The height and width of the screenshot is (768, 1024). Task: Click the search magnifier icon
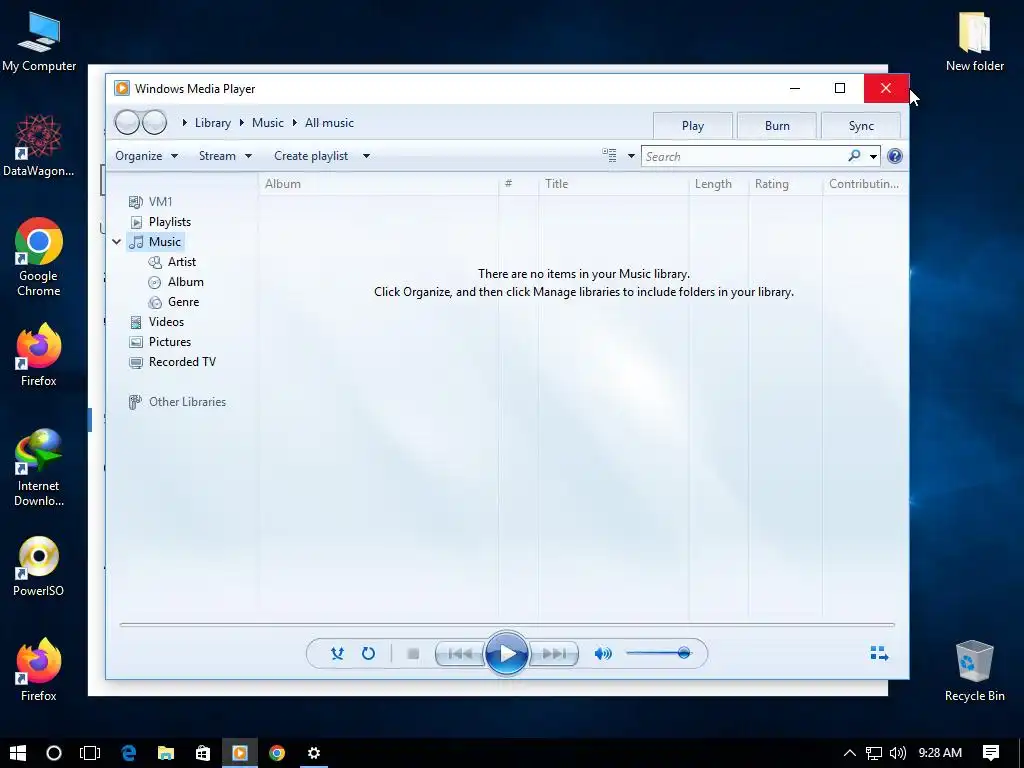pyautogui.click(x=854, y=156)
